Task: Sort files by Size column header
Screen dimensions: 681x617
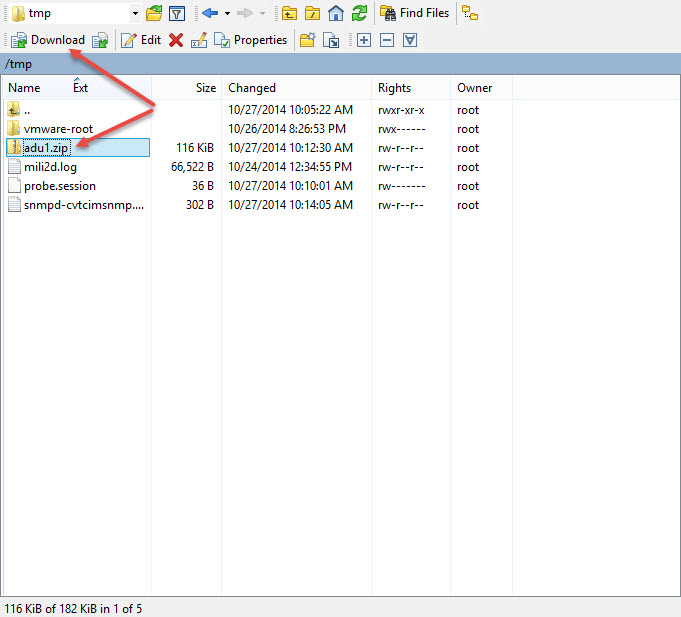Action: click(x=205, y=88)
